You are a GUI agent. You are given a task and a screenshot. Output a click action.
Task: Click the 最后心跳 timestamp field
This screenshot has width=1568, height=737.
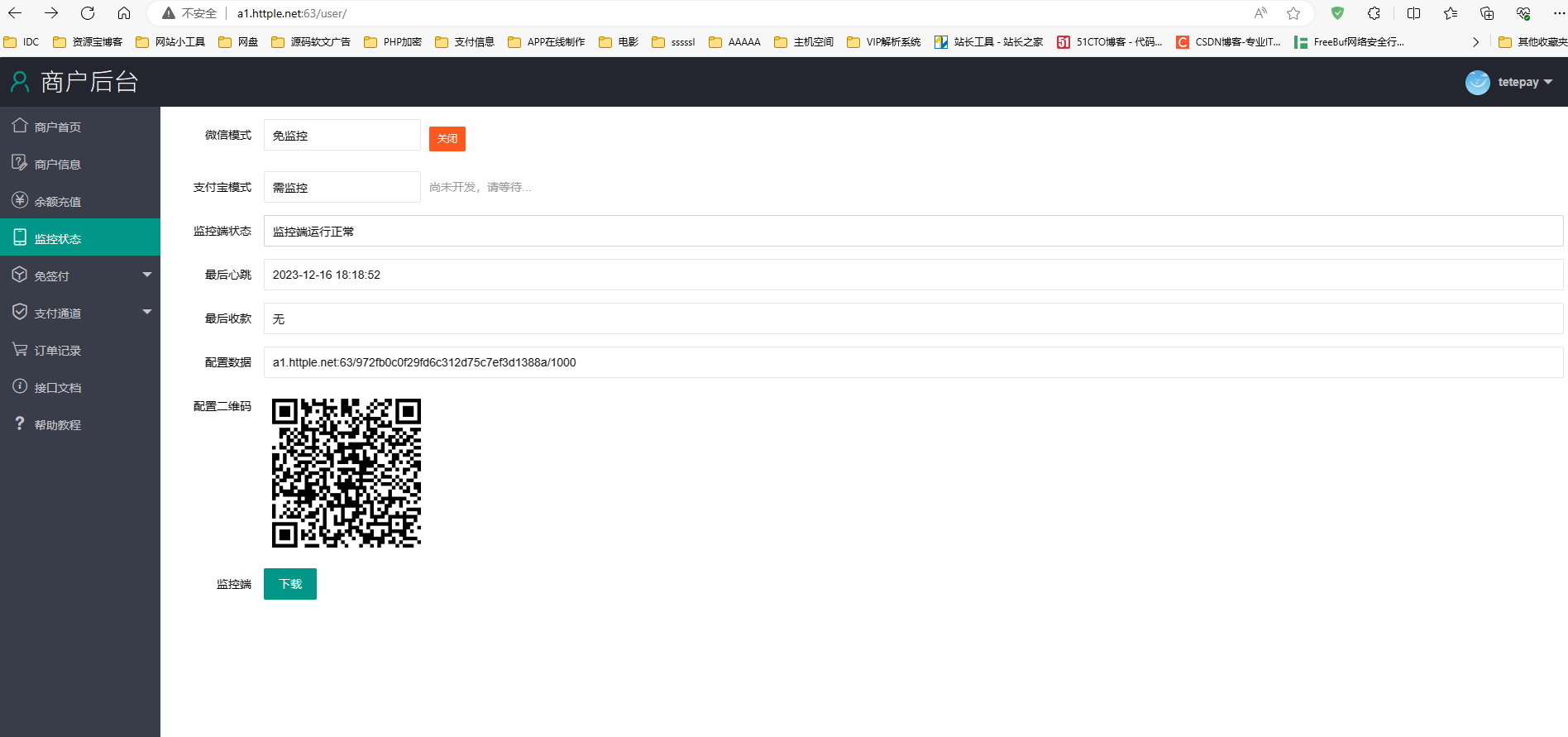(x=913, y=275)
